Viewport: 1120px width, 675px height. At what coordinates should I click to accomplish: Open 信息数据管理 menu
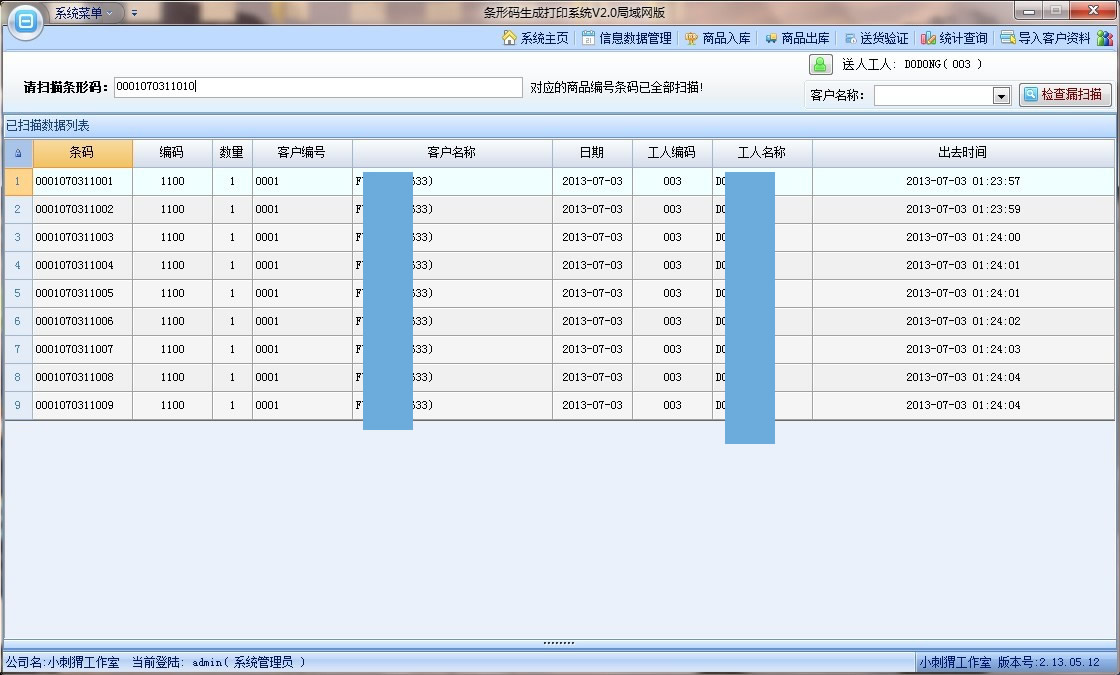tap(627, 38)
